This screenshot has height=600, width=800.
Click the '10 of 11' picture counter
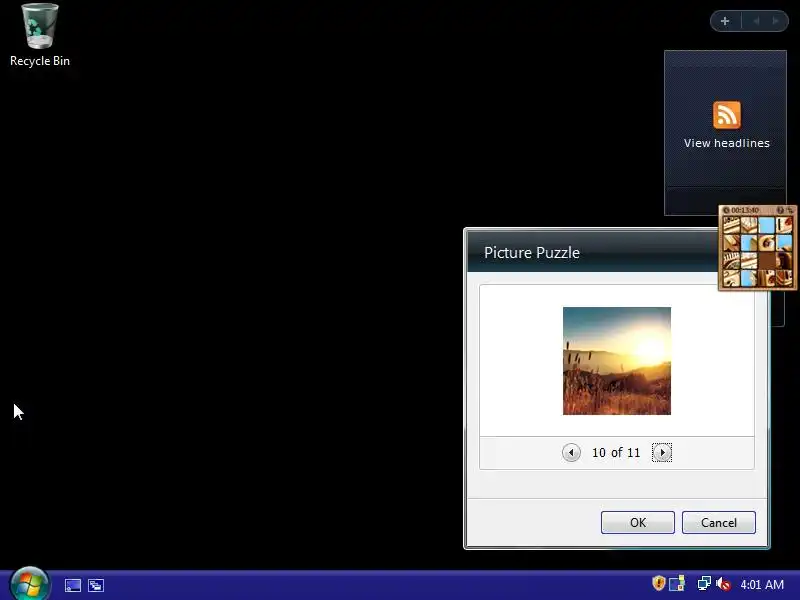[x=616, y=453]
